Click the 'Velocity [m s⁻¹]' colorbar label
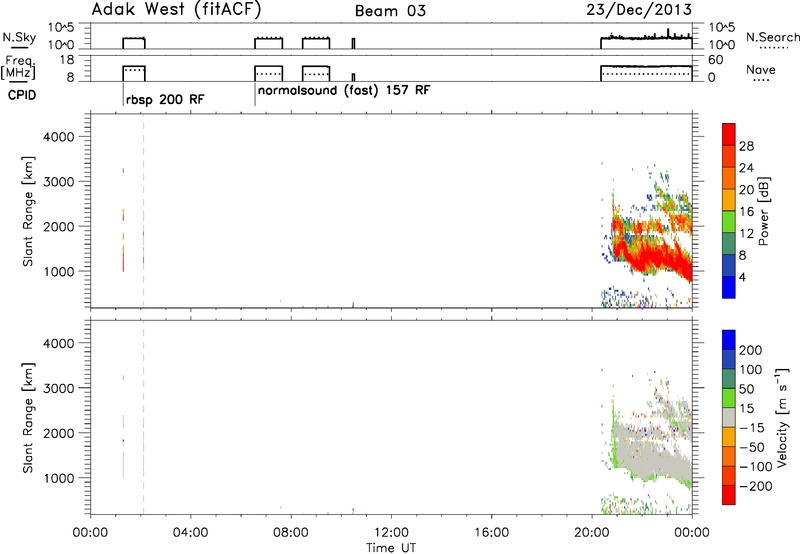 781,417
